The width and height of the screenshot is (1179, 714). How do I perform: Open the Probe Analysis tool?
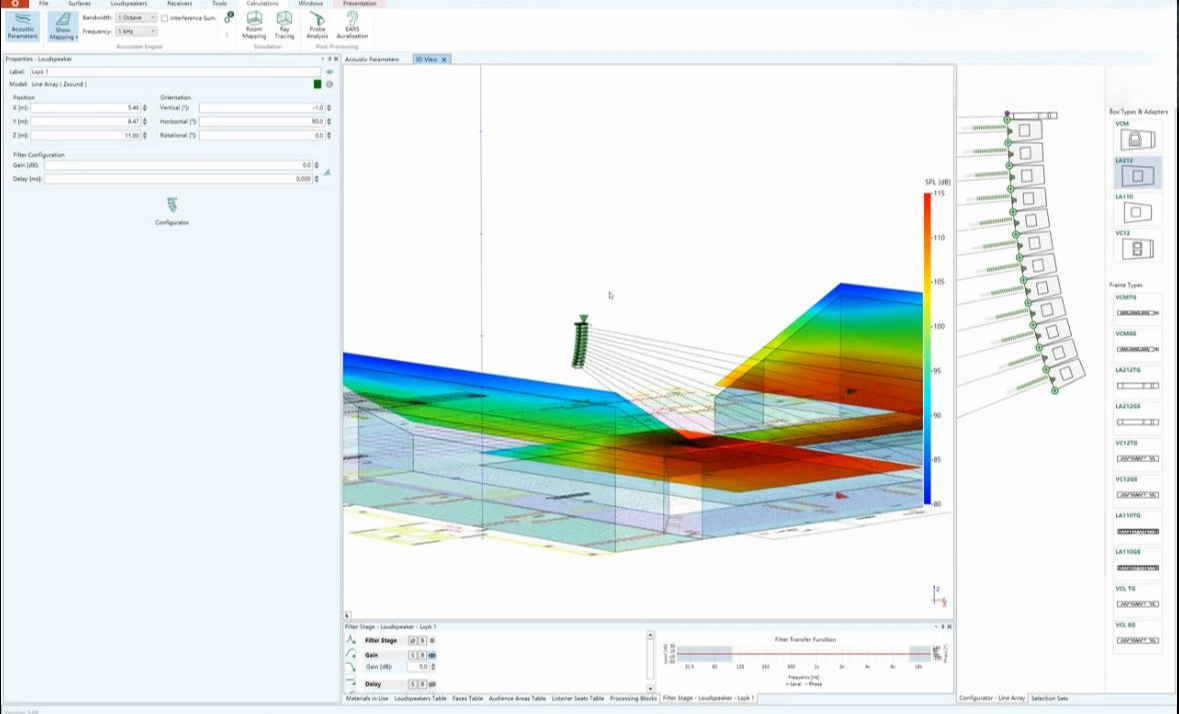[317, 25]
